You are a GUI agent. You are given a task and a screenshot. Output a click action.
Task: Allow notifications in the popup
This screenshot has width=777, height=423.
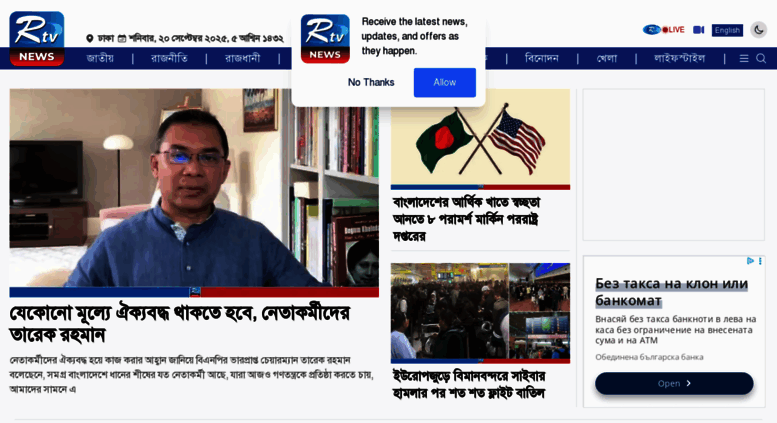(444, 82)
